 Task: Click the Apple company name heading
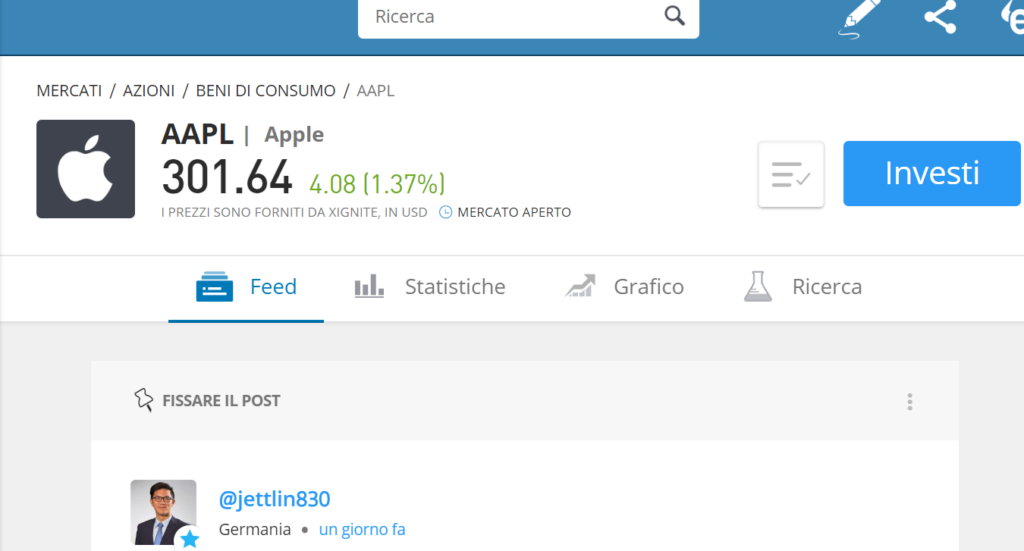coord(294,135)
